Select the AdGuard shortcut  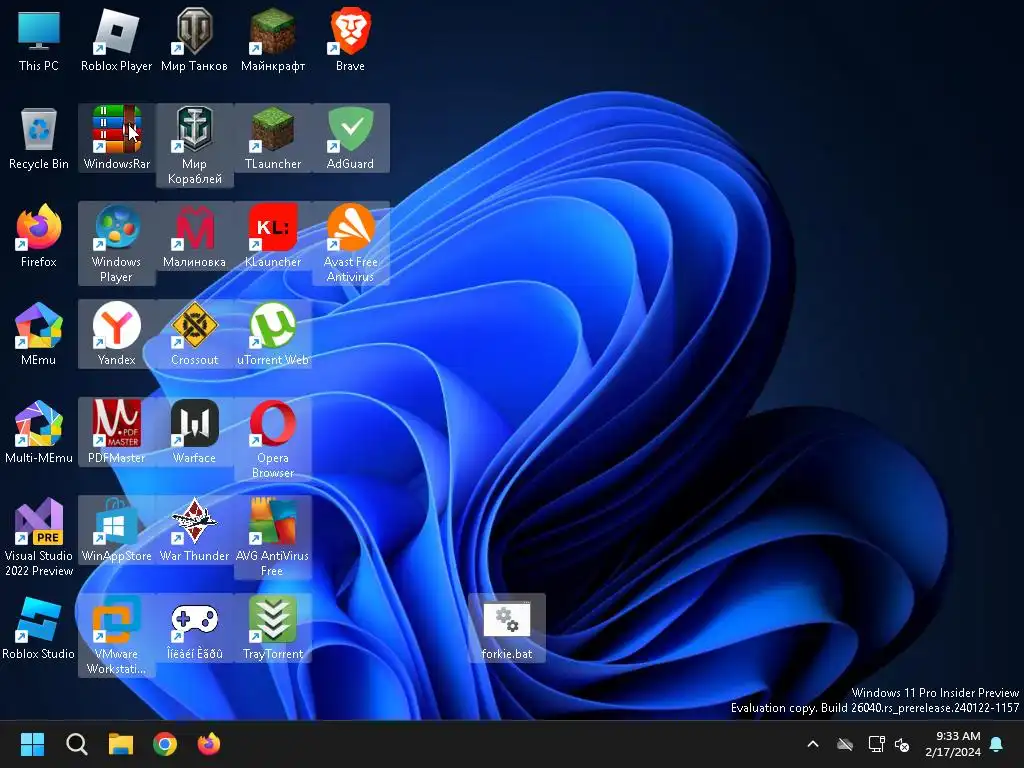coord(350,138)
